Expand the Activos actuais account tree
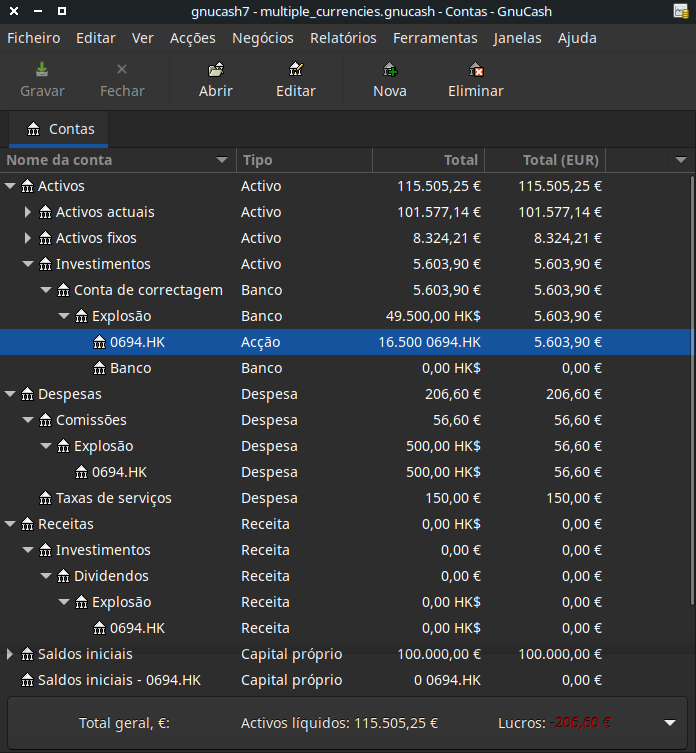The height and width of the screenshot is (753, 696). tap(28, 212)
